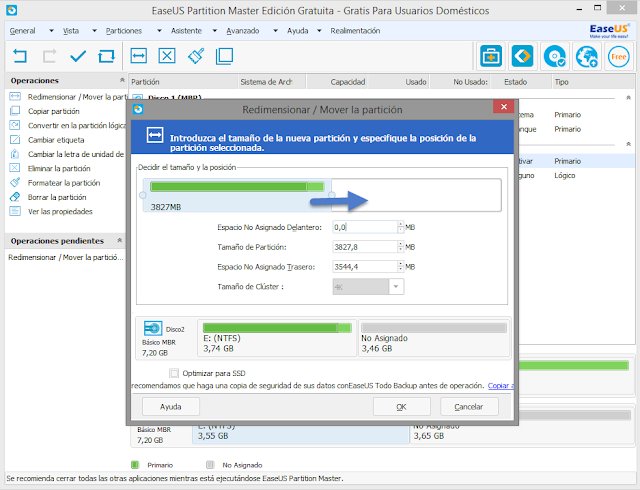Click the Refresh toolbar icon
This screenshot has height=490, width=640.
[107, 56]
